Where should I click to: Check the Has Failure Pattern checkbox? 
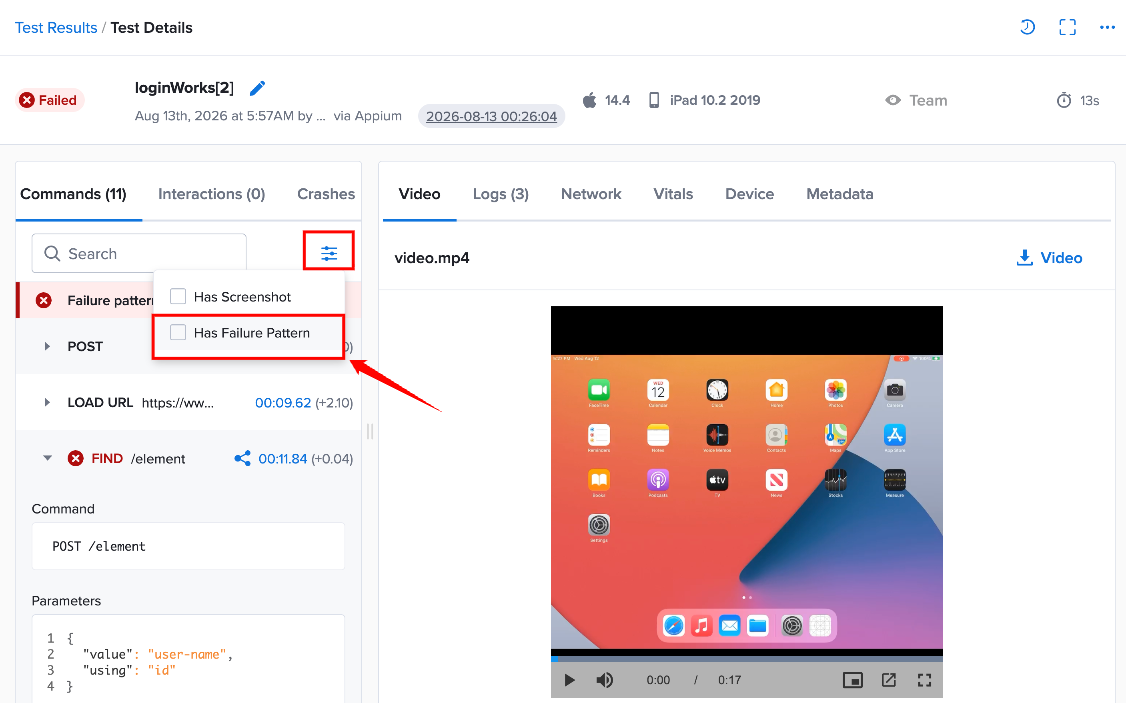click(178, 332)
